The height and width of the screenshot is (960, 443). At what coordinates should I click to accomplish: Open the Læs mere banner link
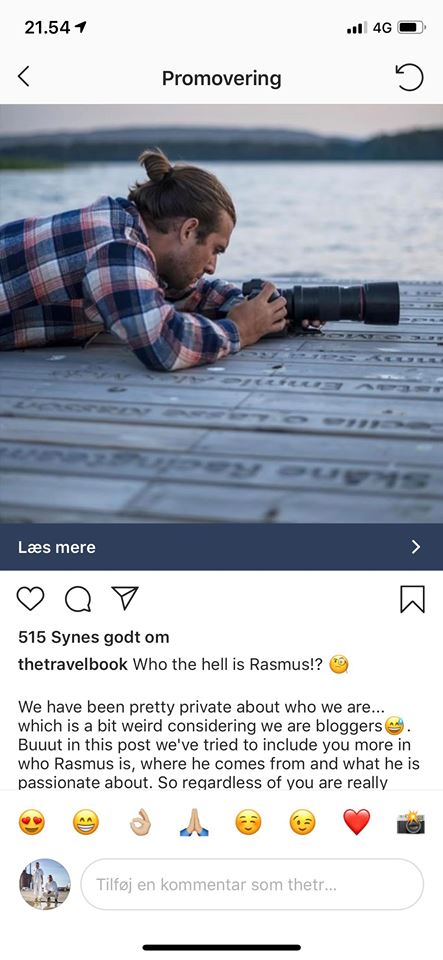222,547
